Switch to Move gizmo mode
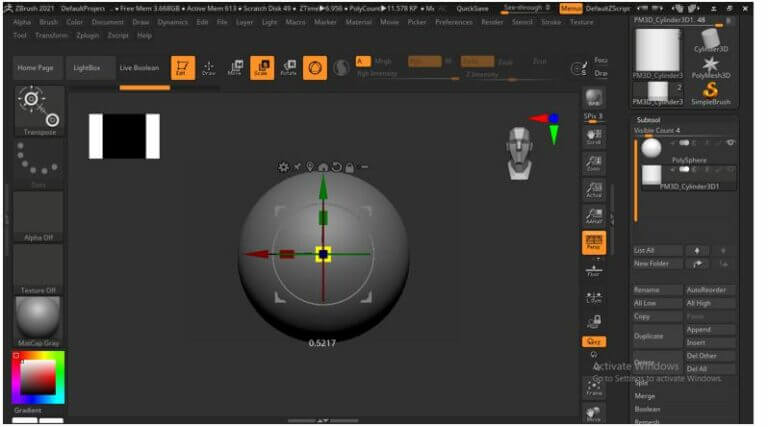 point(236,68)
